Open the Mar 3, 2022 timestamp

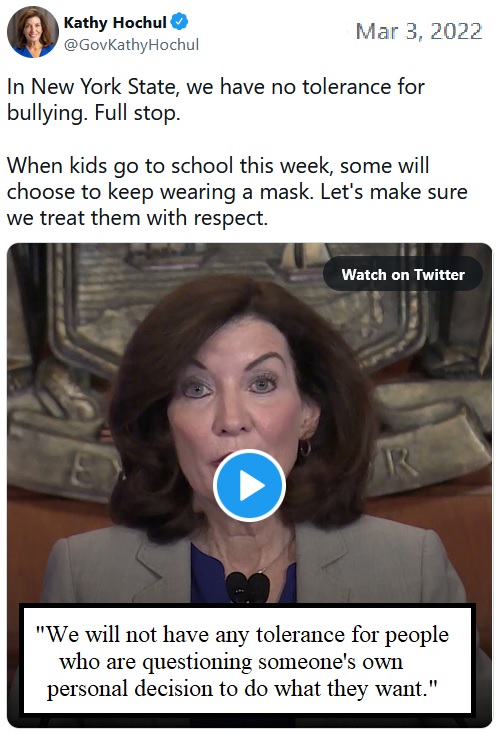pyautogui.click(x=418, y=31)
